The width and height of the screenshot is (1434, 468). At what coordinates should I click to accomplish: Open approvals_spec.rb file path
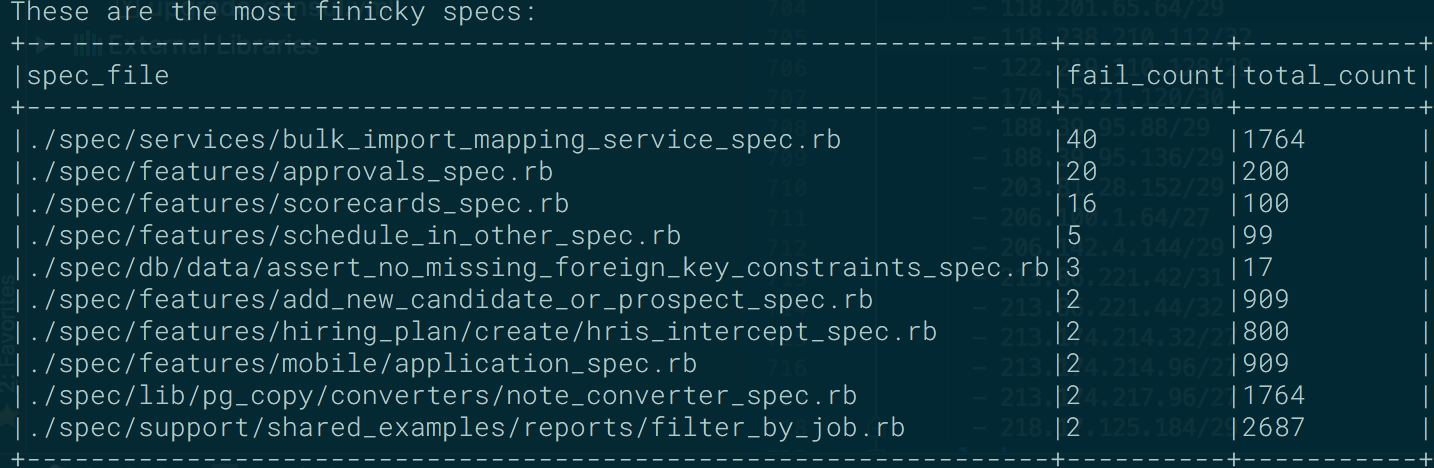[289, 172]
